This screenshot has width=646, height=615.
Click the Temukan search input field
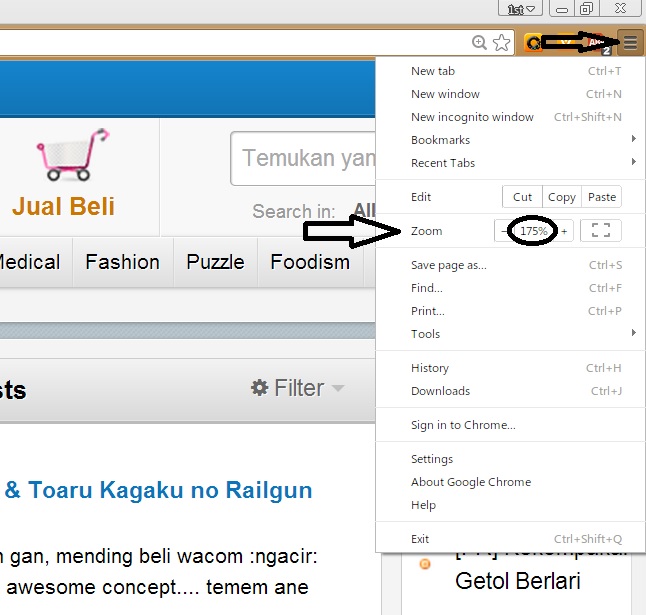[x=304, y=159]
